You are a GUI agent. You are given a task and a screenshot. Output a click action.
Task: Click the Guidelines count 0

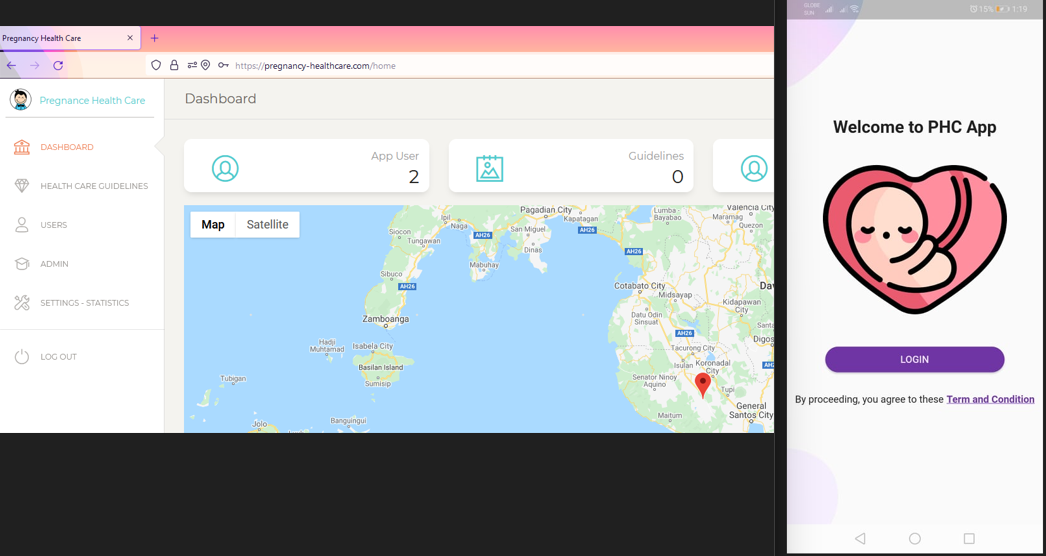pos(678,177)
